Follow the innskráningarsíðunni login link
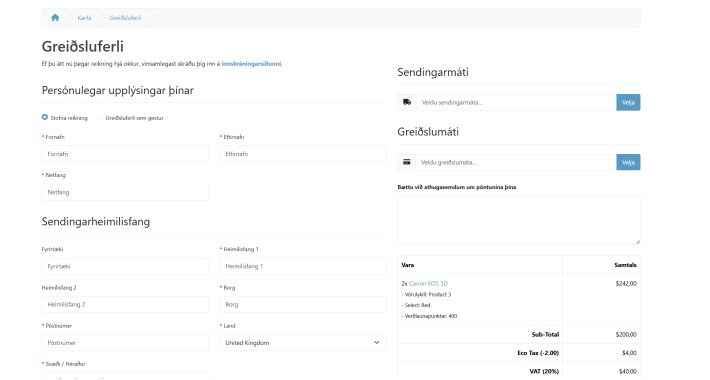Viewport: 710px width, 380px height. point(251,64)
